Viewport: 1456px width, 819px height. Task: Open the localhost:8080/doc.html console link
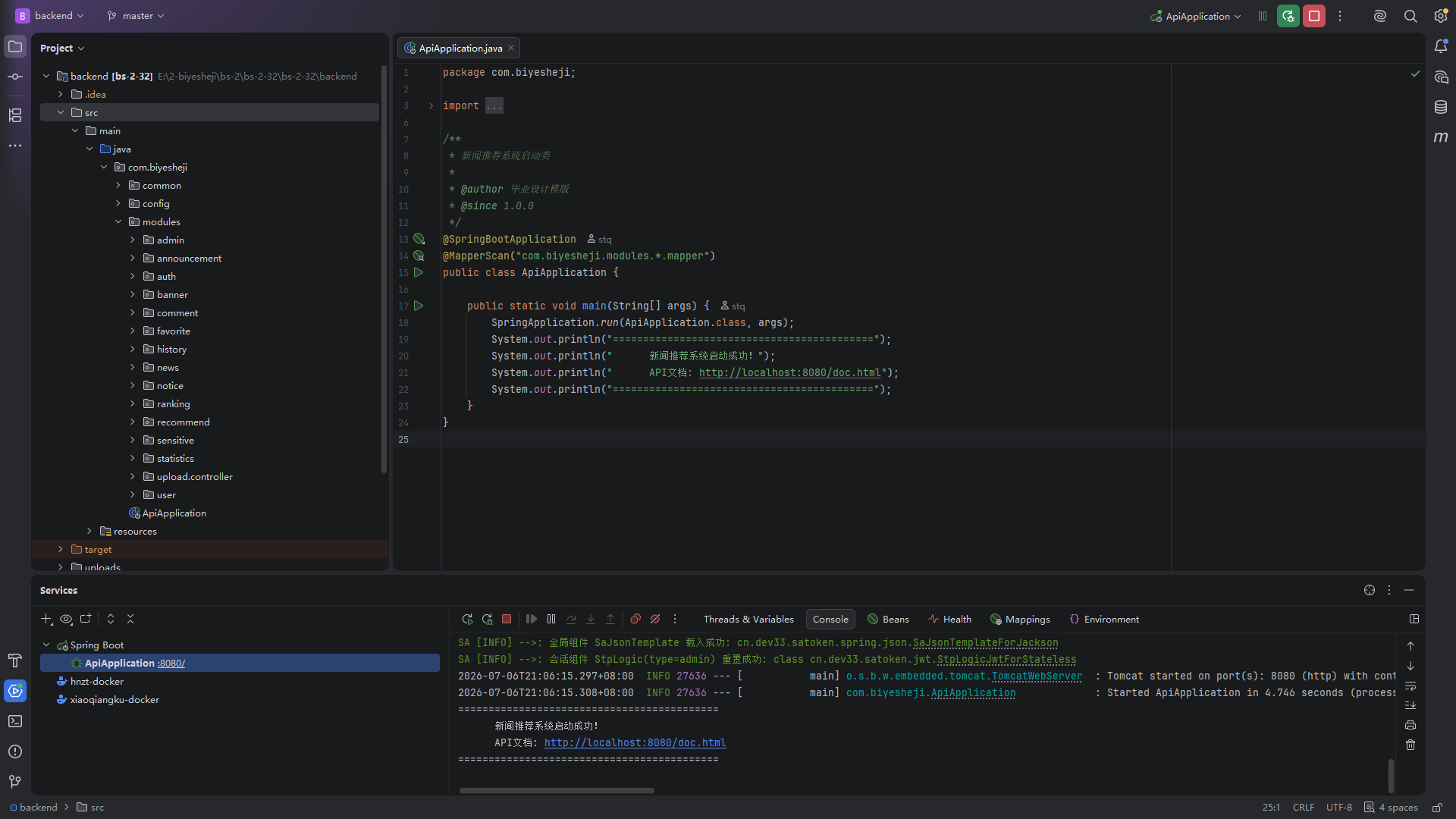coord(635,742)
